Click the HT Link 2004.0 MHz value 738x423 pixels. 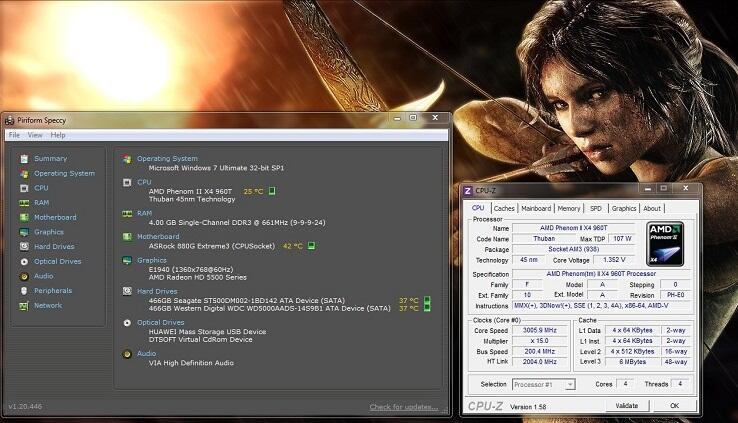540,362
